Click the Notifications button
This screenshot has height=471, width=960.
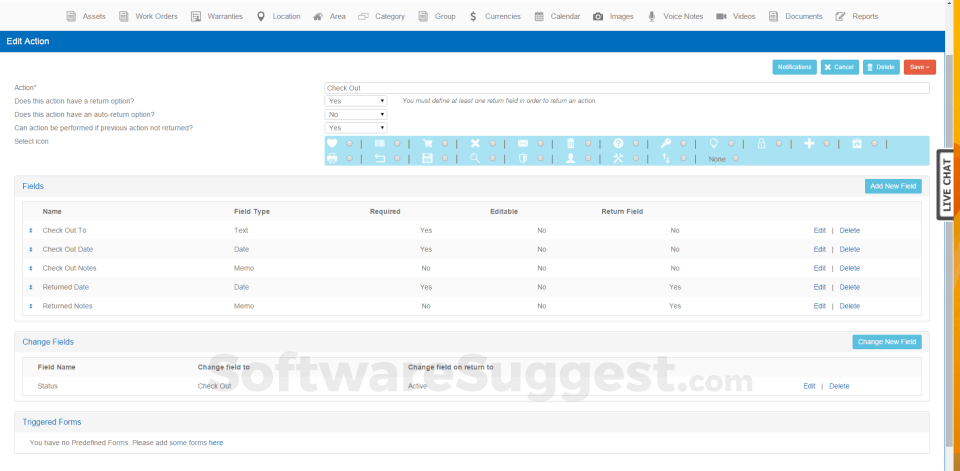[795, 67]
